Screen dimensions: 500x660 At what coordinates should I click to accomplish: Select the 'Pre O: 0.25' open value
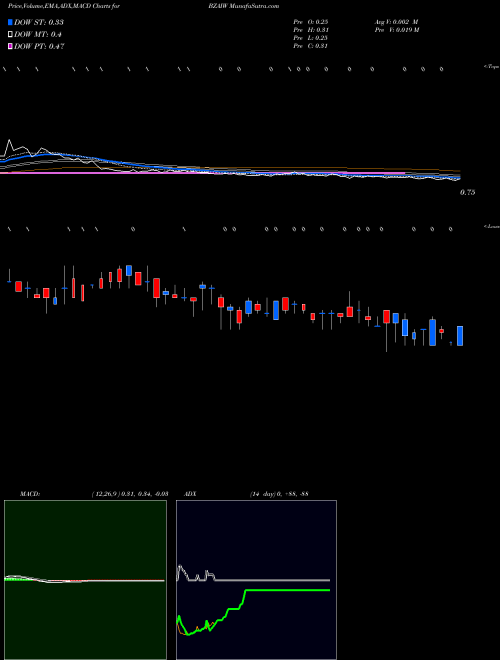[x=311, y=22]
